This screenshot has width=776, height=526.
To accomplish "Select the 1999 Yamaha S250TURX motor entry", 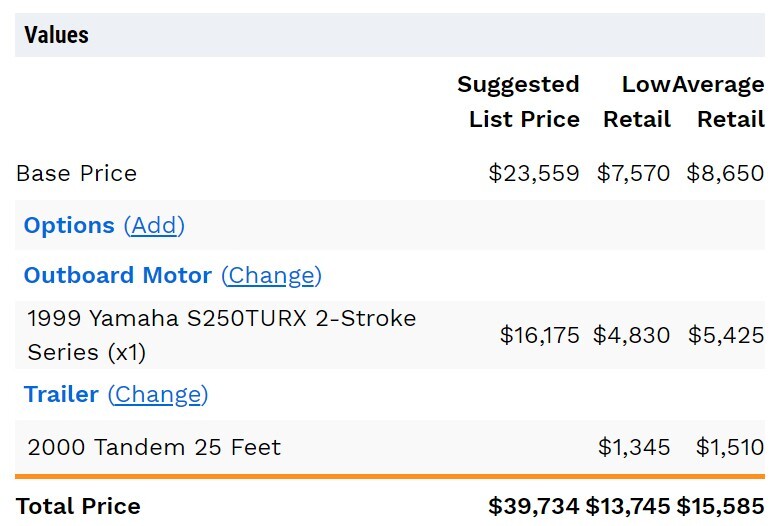I will tap(222, 335).
